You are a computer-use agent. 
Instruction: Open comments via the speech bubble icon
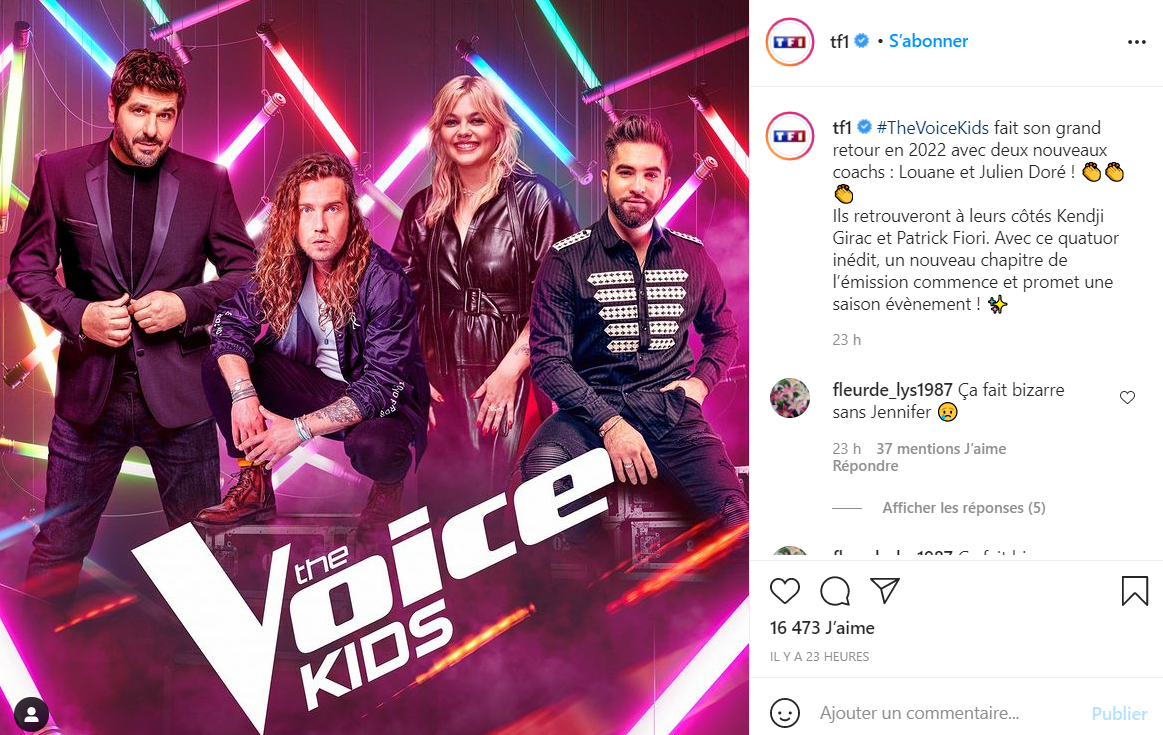click(x=835, y=591)
